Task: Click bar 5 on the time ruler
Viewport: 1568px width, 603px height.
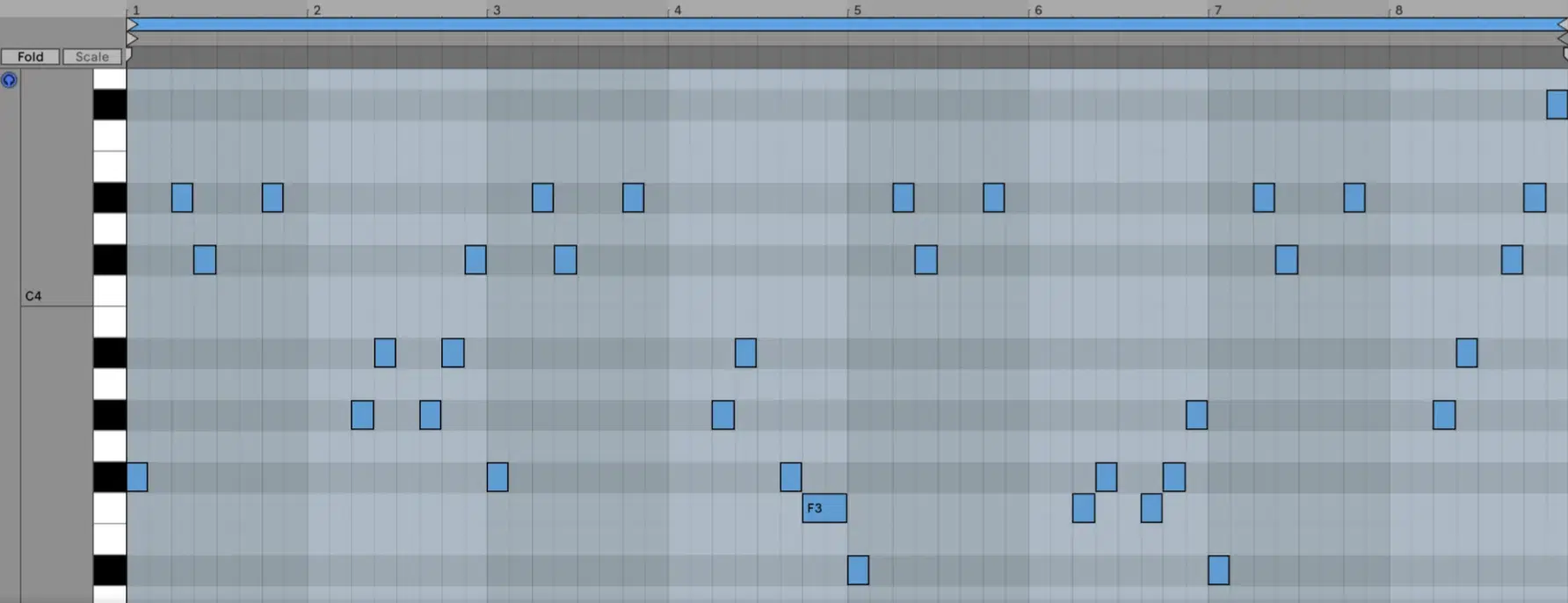Action: click(x=857, y=10)
